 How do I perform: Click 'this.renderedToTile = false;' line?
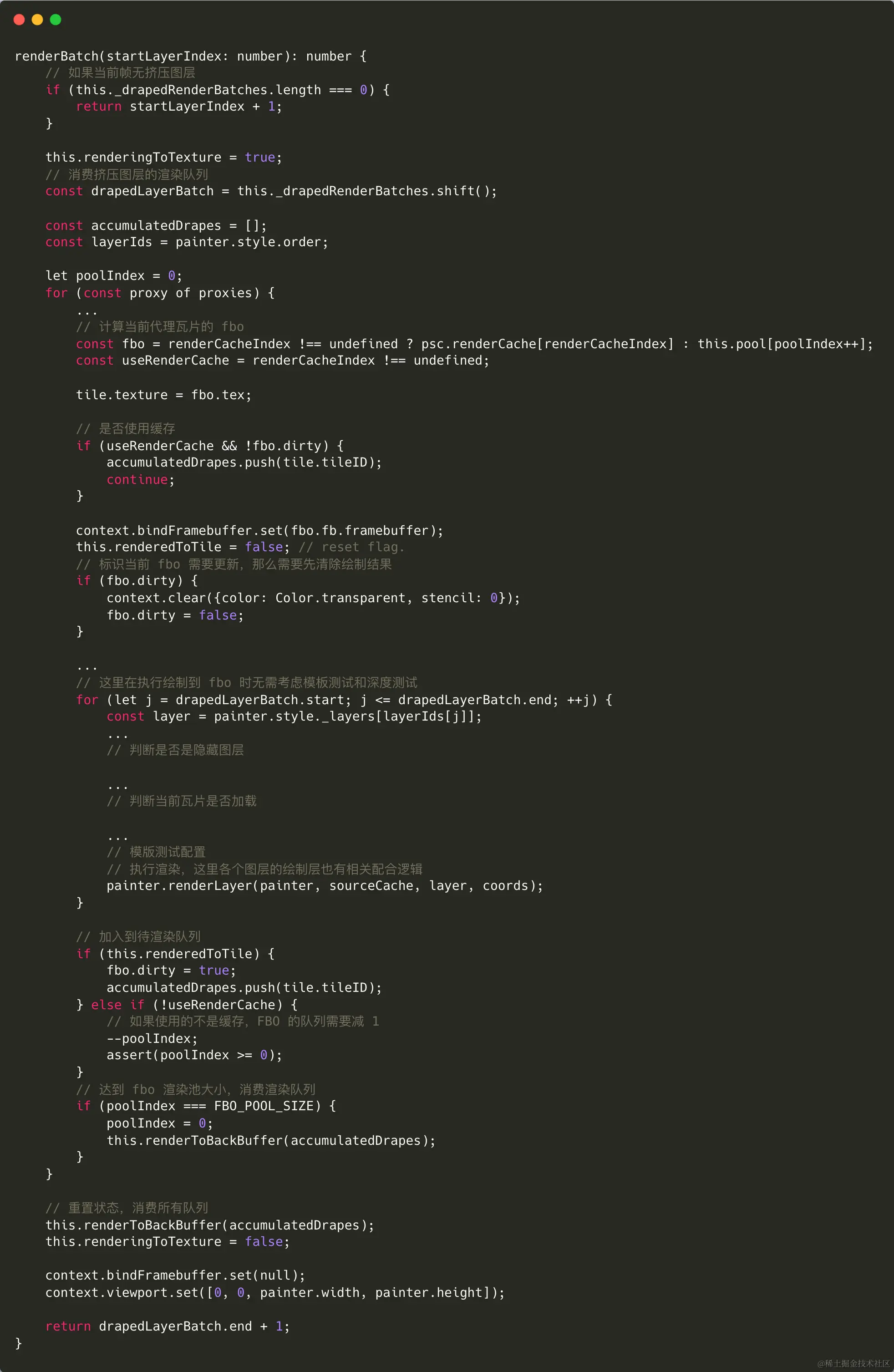pos(183,547)
